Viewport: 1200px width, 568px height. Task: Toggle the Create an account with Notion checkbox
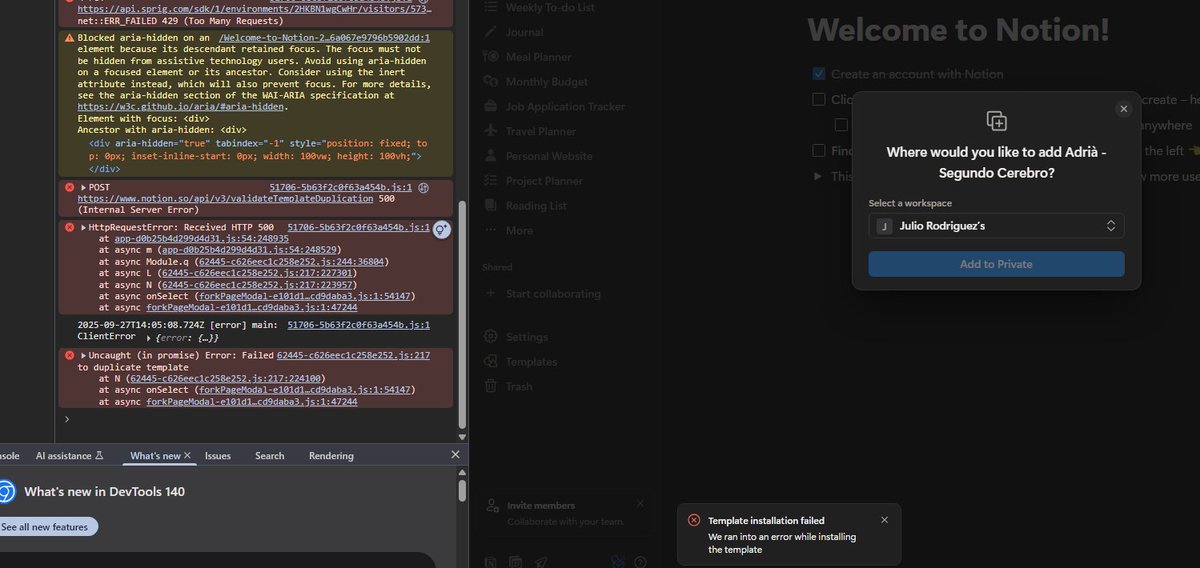[x=819, y=74]
